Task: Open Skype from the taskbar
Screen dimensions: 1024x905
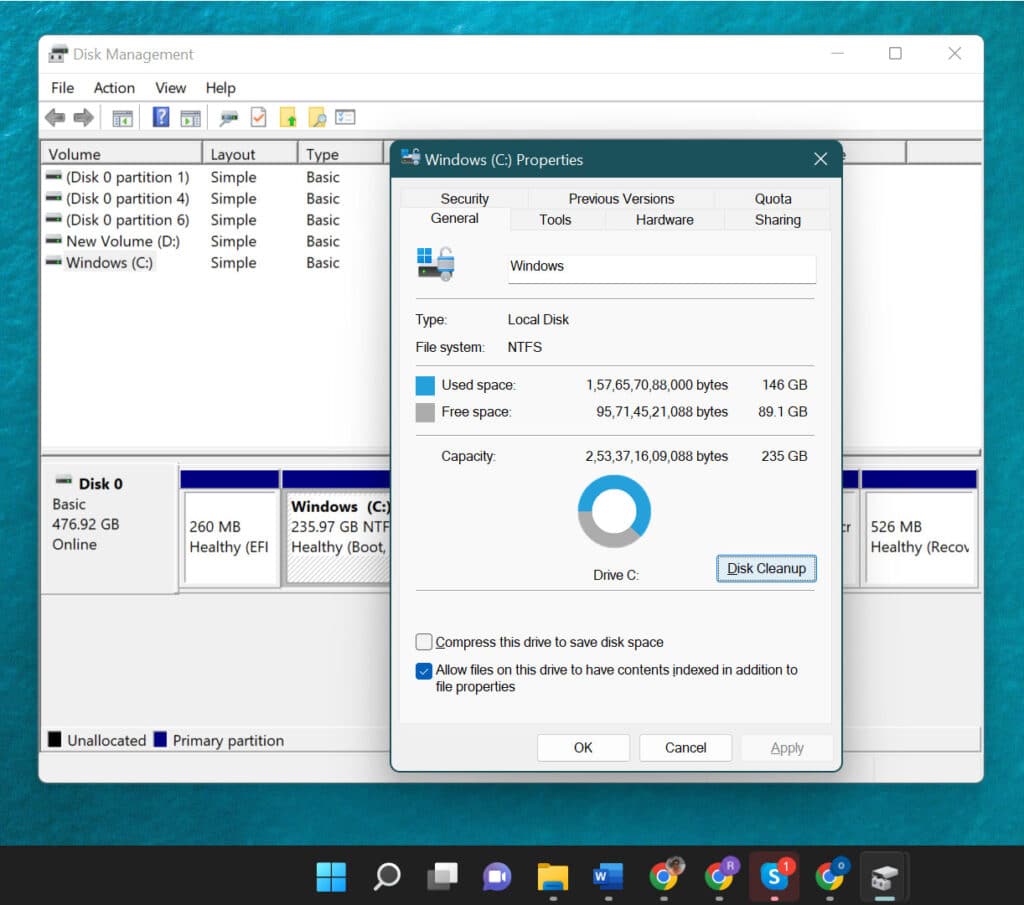Action: click(775, 875)
